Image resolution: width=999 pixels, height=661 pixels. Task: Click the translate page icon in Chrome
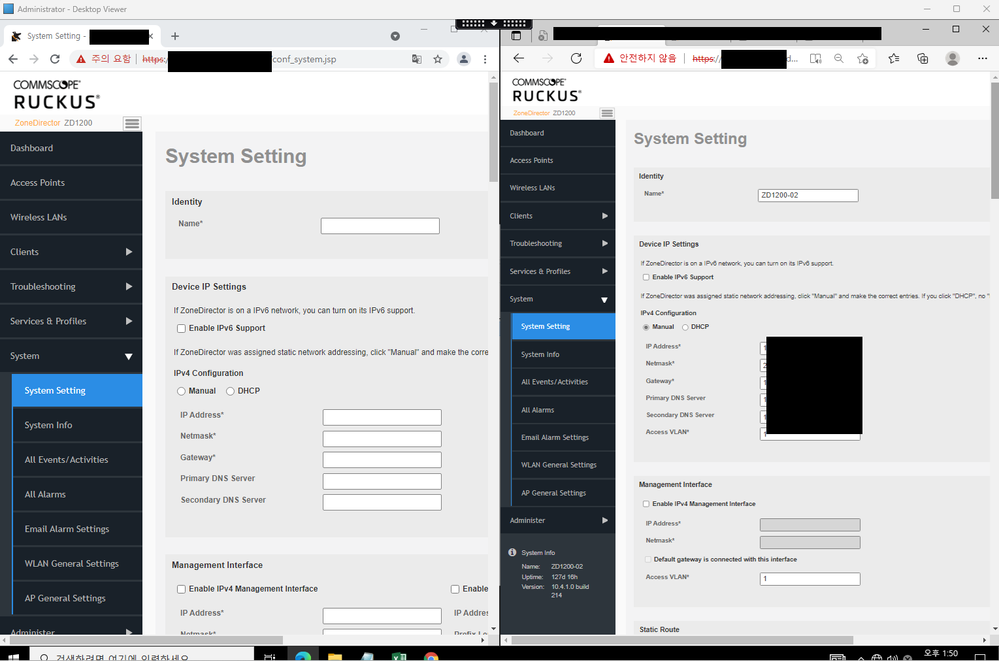(x=417, y=60)
